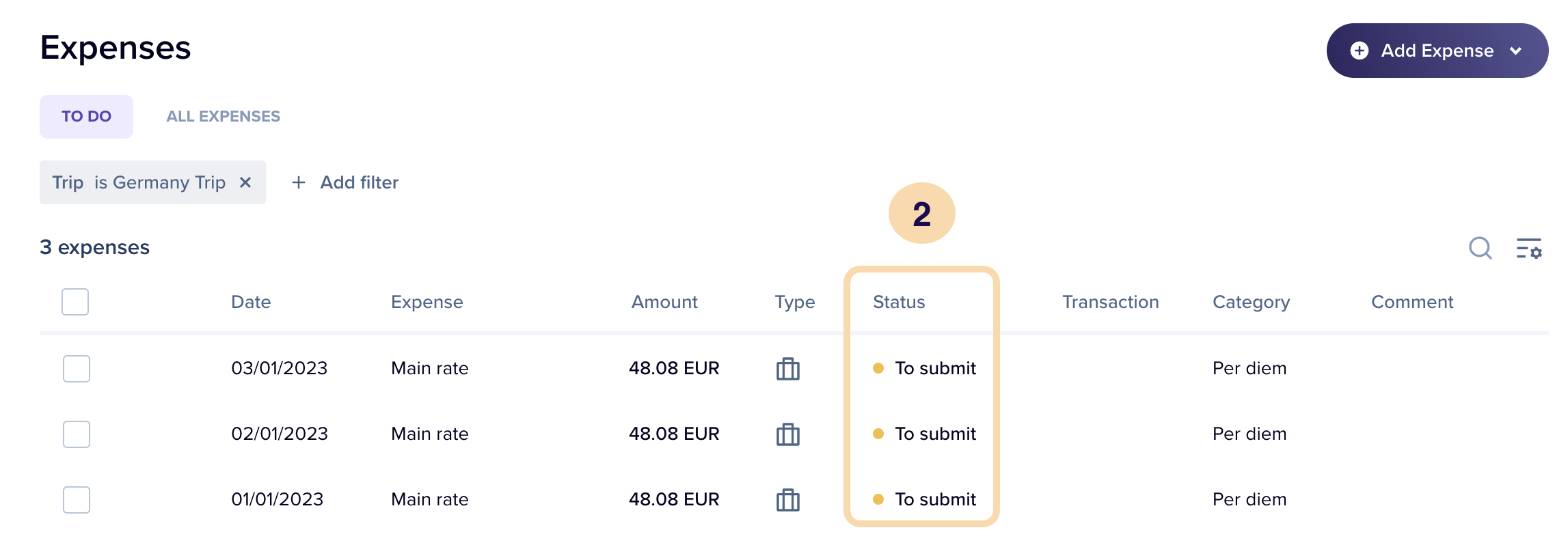Click the Status column header

(899, 302)
